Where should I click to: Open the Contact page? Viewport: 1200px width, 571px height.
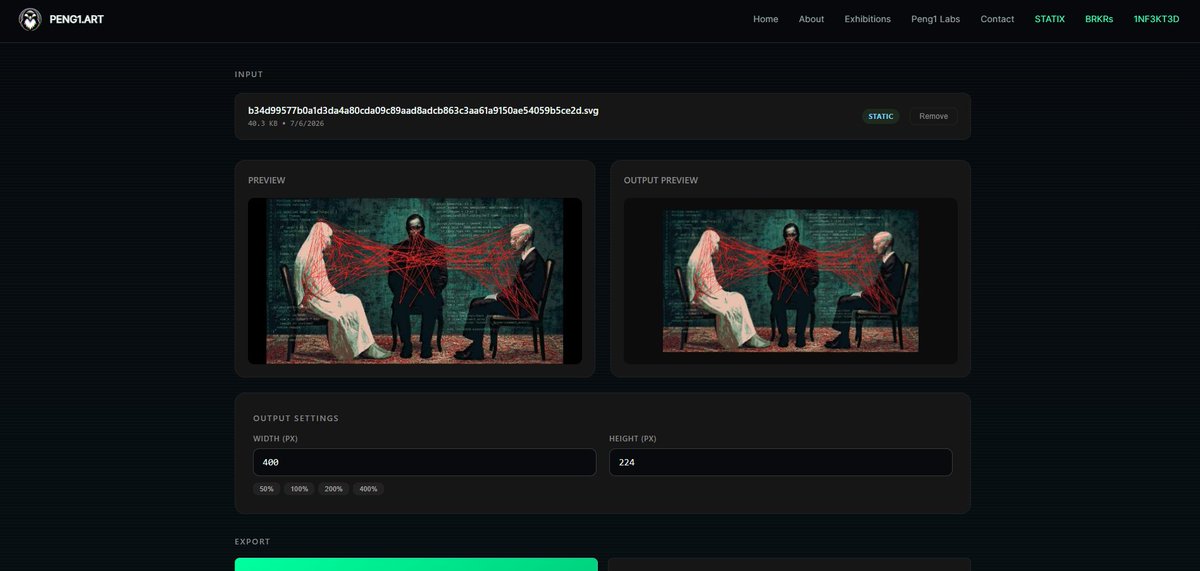click(997, 19)
